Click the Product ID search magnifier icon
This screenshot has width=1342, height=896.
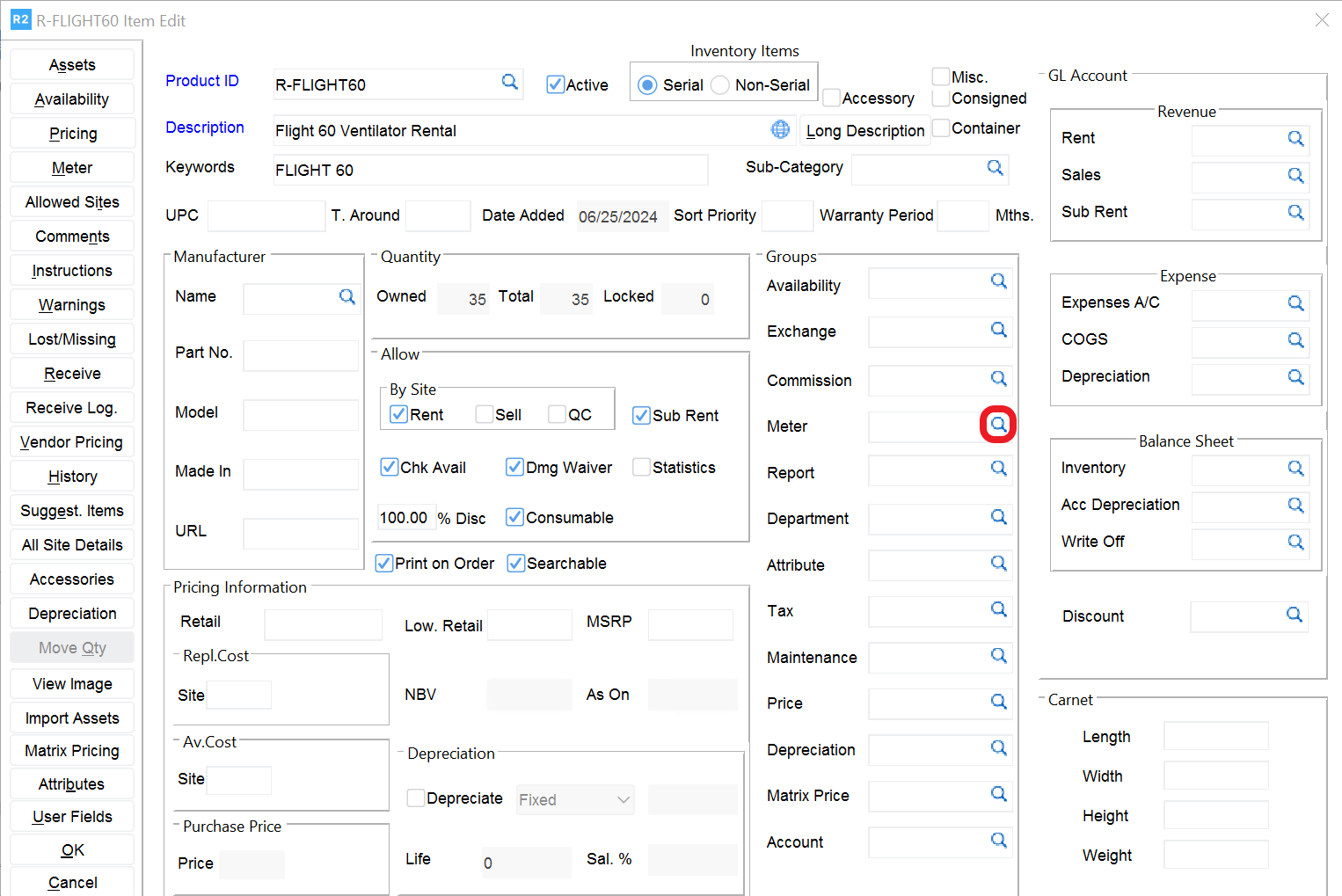point(509,82)
